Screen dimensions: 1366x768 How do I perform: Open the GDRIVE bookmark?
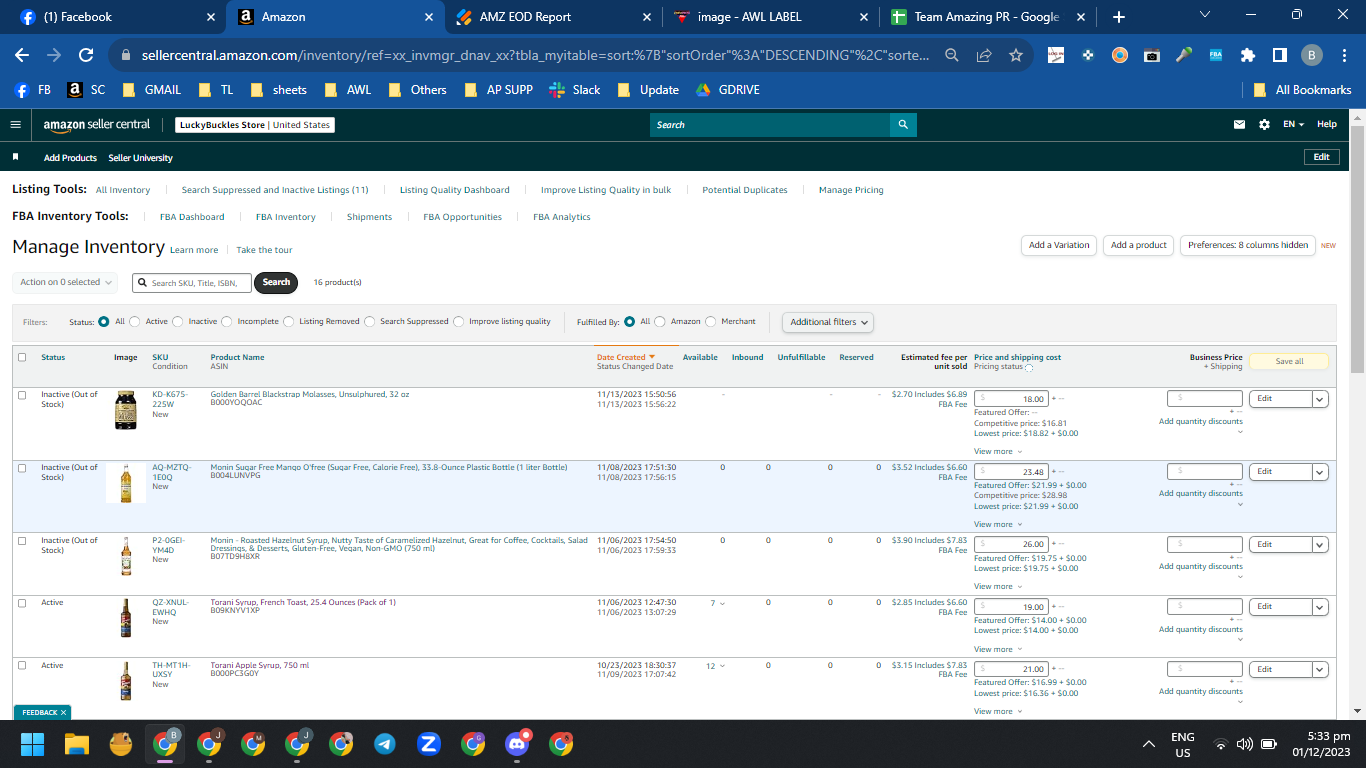(727, 89)
